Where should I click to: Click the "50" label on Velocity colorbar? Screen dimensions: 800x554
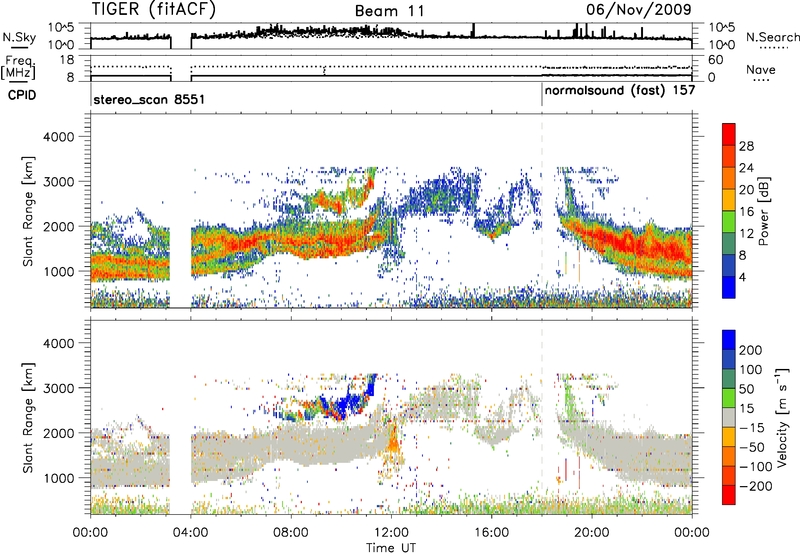point(746,389)
